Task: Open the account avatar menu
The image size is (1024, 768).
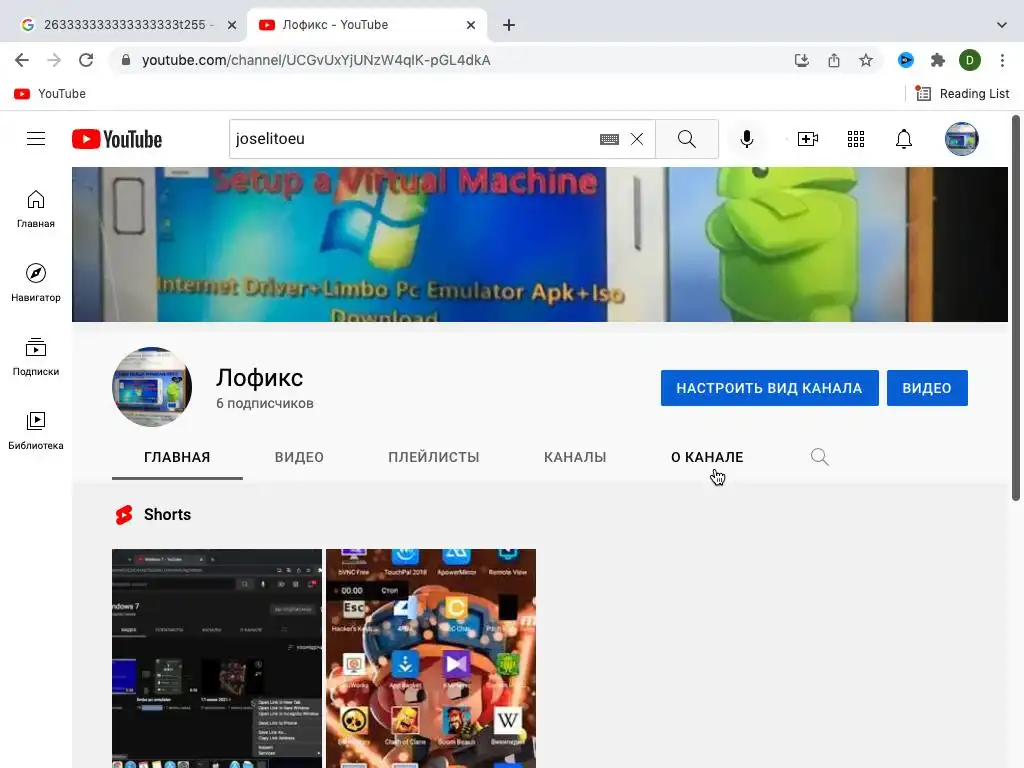Action: point(961,139)
